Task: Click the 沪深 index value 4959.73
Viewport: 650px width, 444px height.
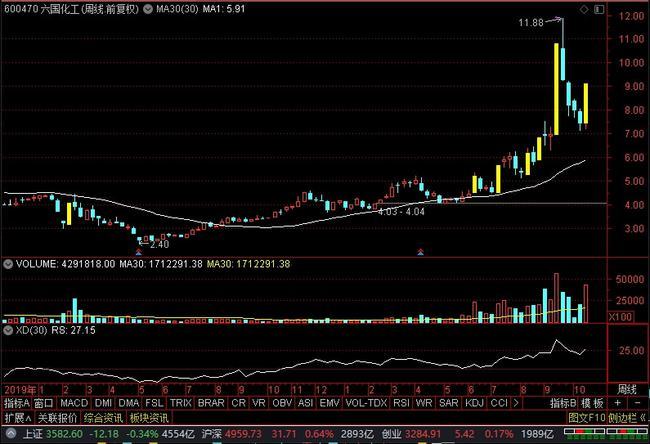Action: click(x=243, y=434)
